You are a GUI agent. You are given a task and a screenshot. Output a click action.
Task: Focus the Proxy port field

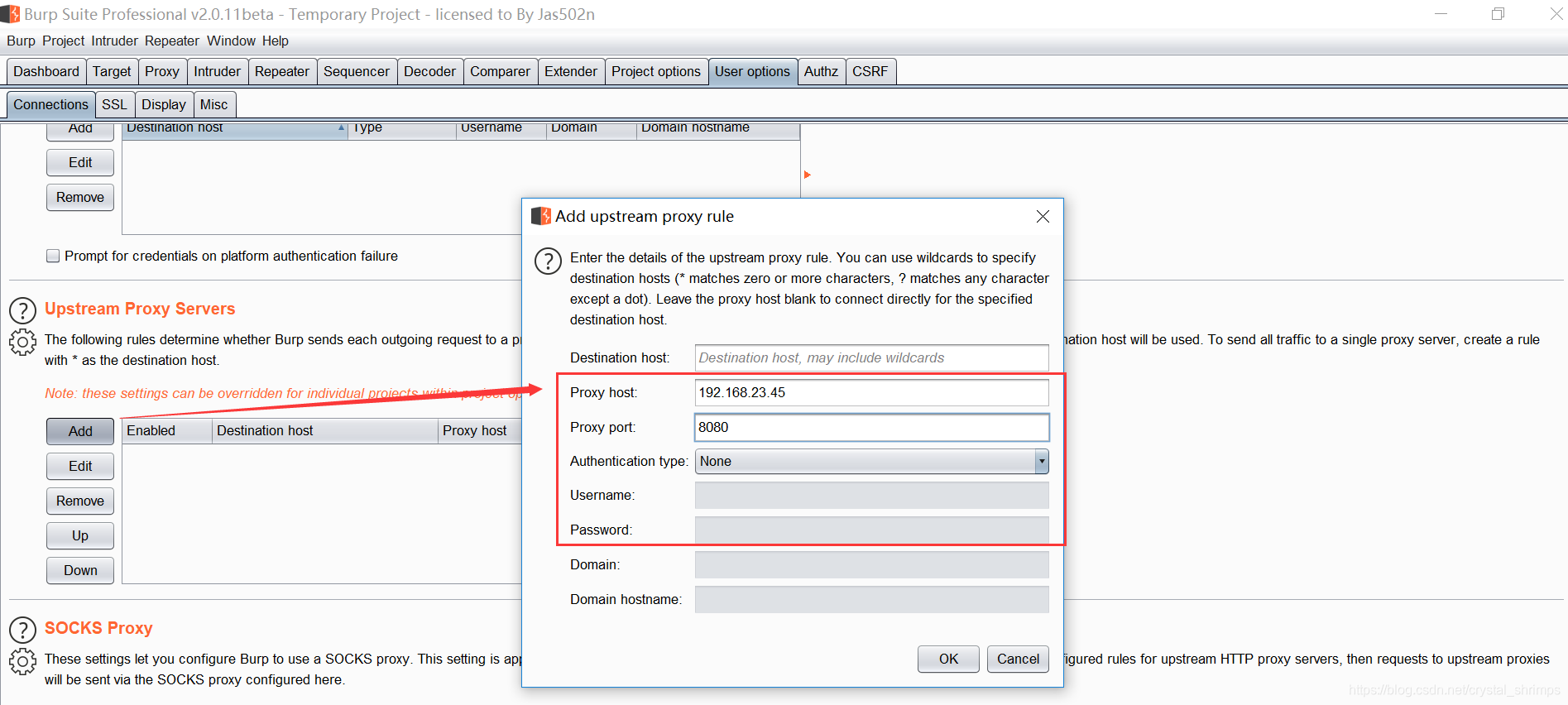(x=872, y=427)
